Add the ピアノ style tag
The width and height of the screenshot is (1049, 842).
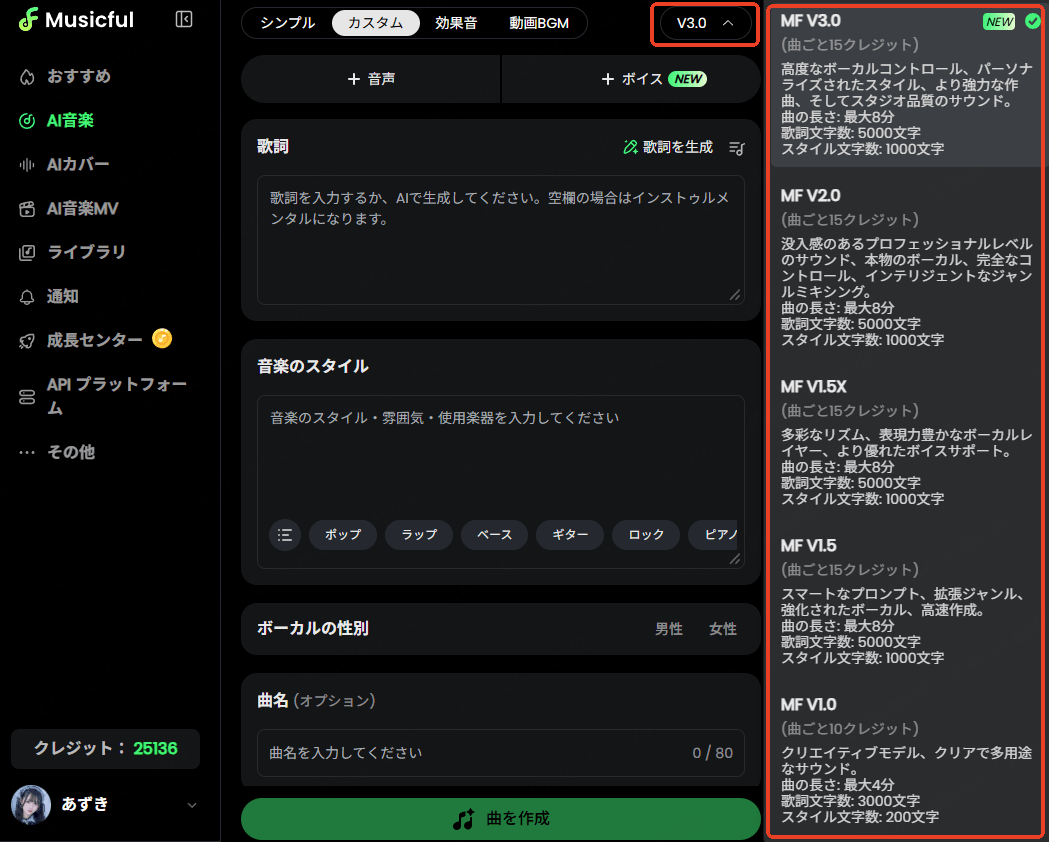(x=714, y=535)
